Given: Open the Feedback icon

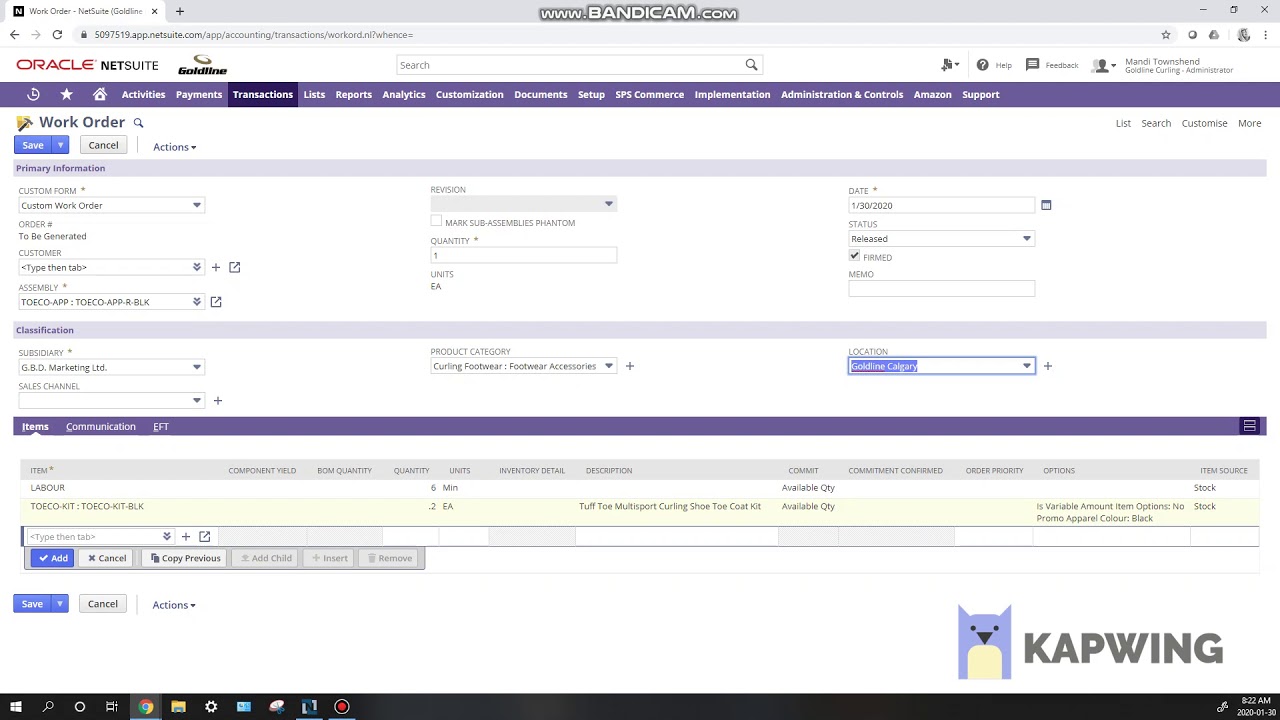Looking at the screenshot, I should pyautogui.click(x=1032, y=65).
